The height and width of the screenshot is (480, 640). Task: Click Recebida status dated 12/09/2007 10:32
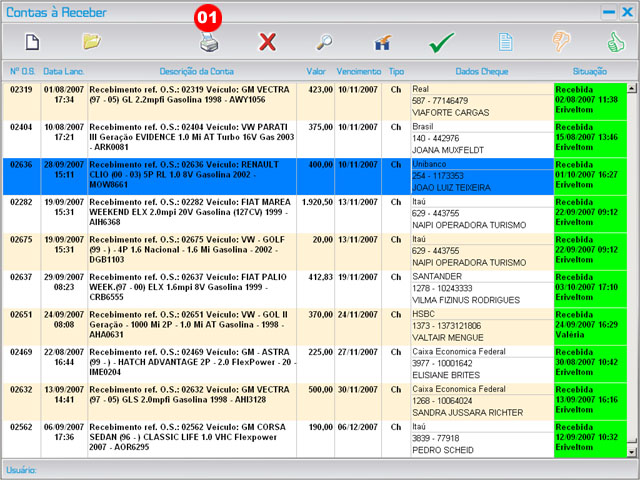point(590,438)
